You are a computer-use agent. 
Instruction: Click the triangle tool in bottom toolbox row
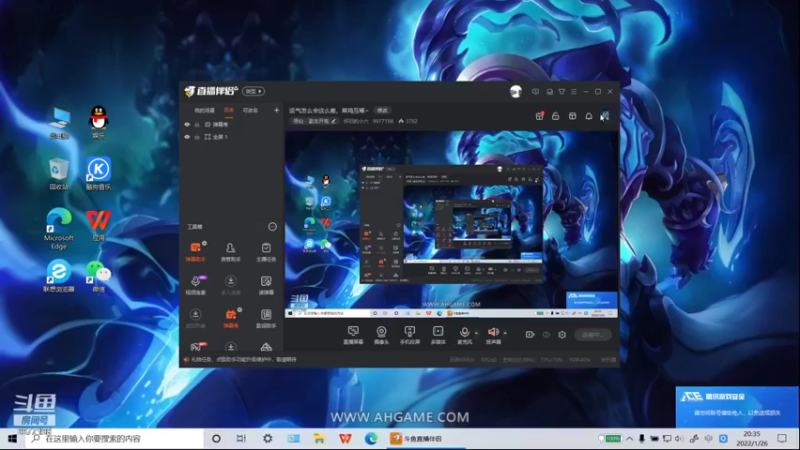266,347
